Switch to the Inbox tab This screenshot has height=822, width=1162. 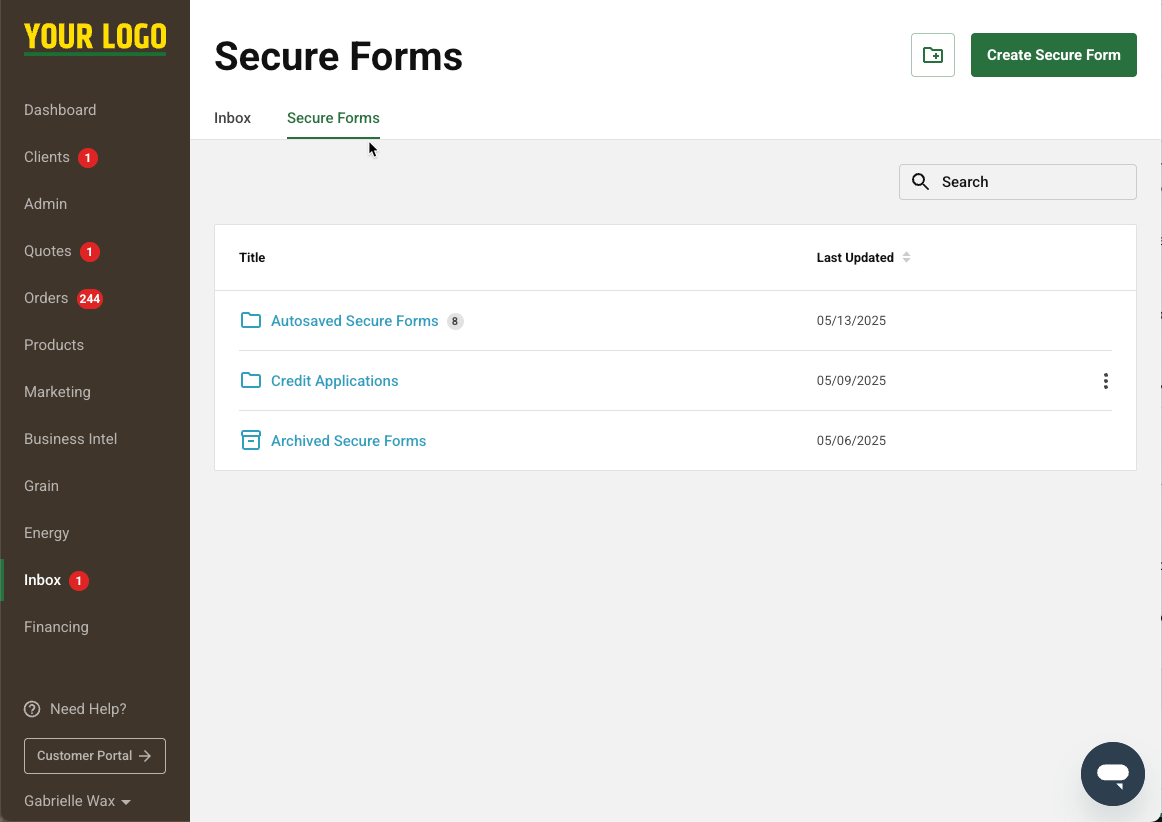coord(232,118)
